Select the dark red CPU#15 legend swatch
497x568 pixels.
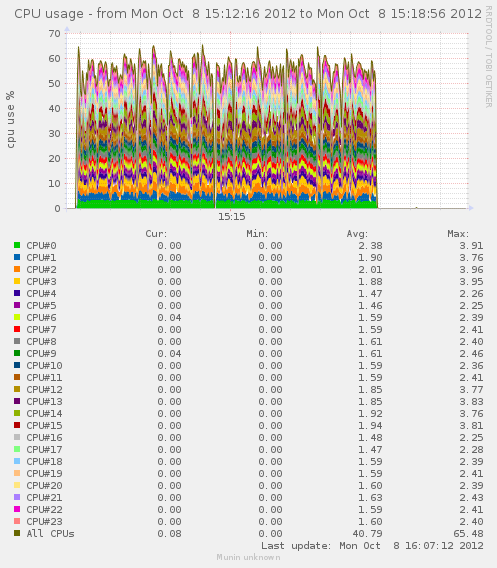(x=17, y=425)
